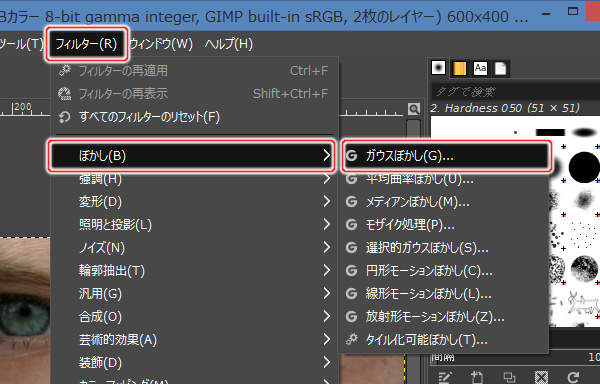The image size is (600, 384).
Task: Open the ぼかし(B) submenu
Action: point(191,156)
